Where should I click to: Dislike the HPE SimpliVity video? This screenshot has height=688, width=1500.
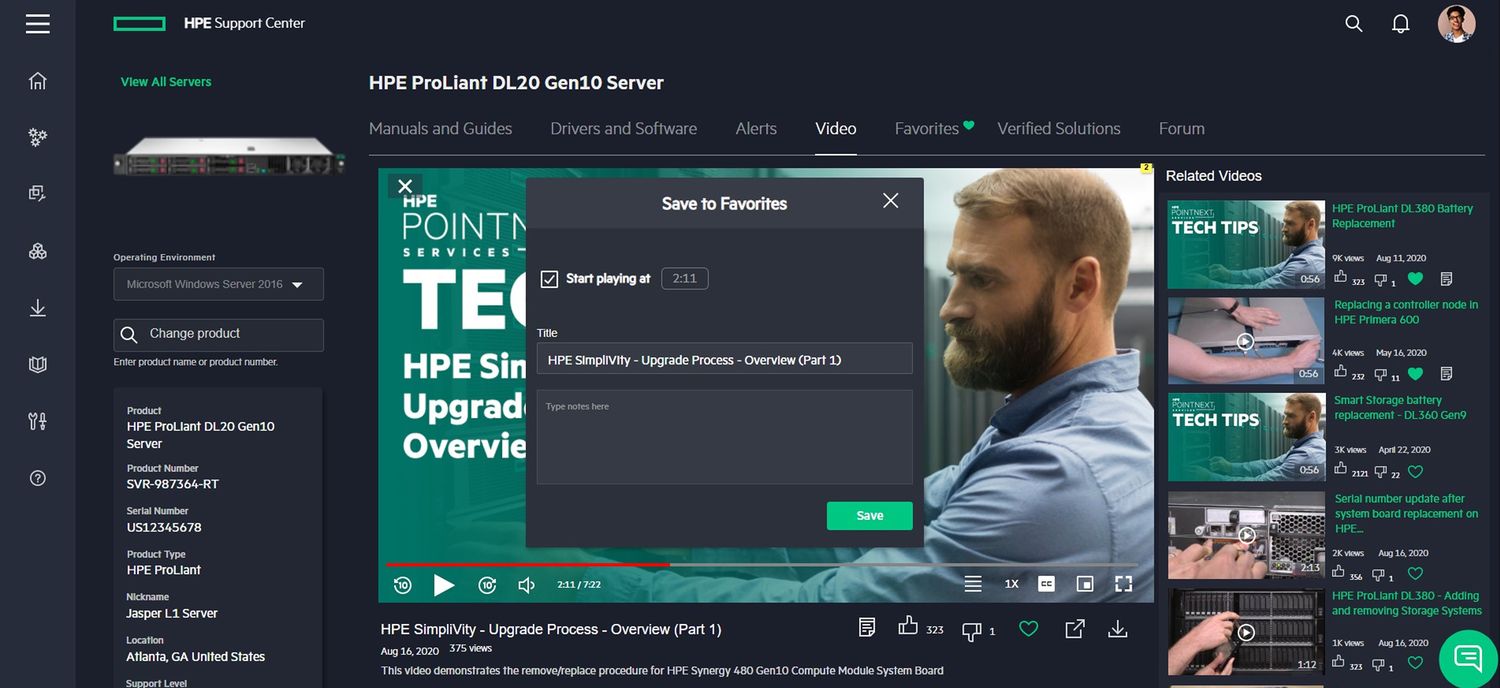coord(971,631)
